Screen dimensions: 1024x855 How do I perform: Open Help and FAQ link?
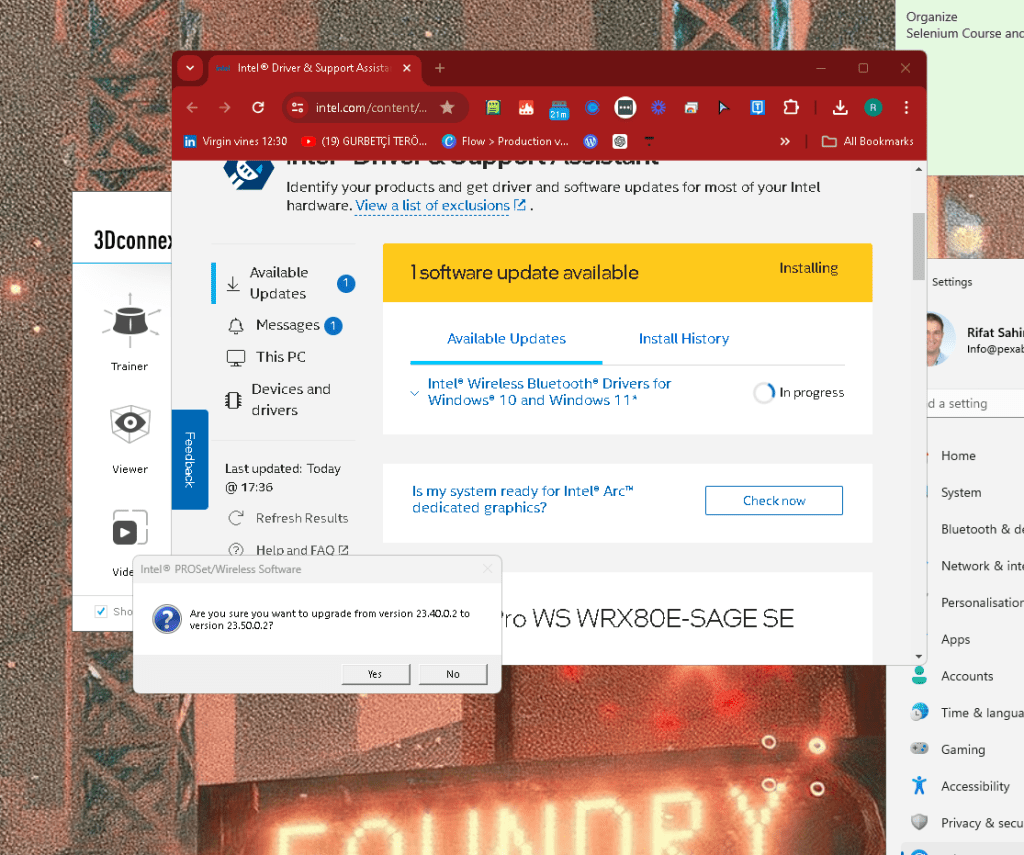pyautogui.click(x=288, y=550)
